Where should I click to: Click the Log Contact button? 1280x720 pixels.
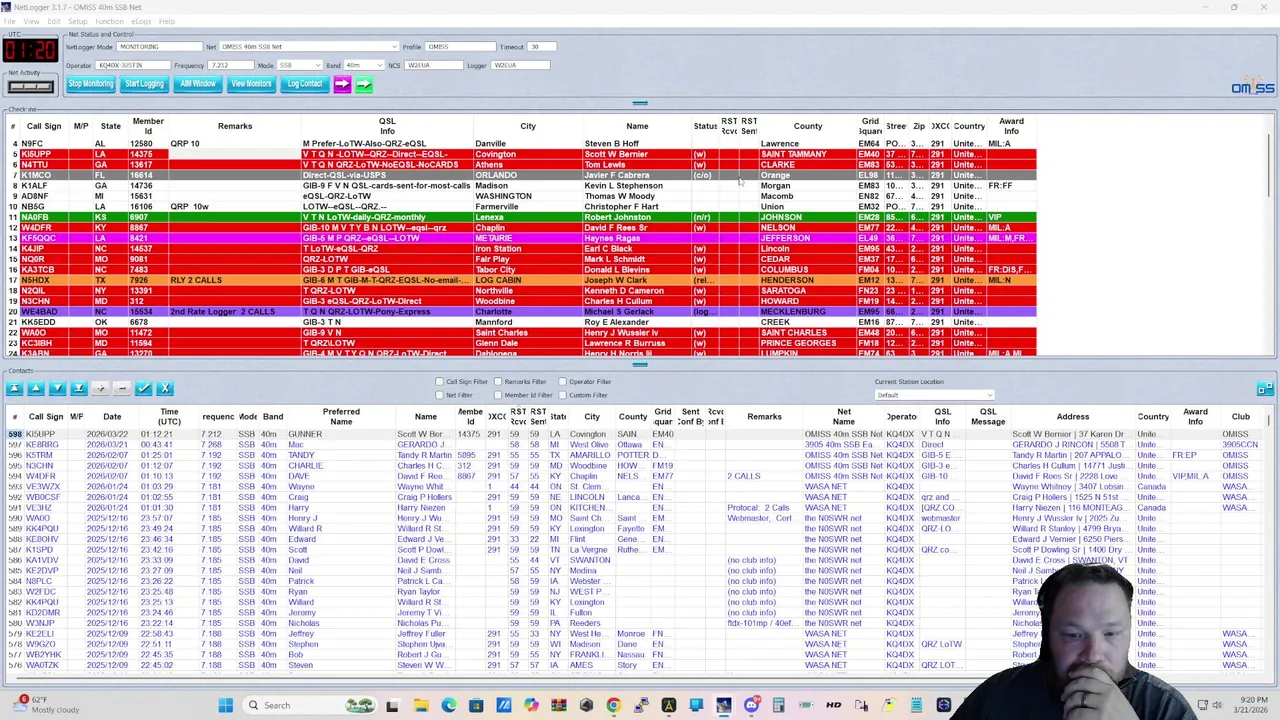pyautogui.click(x=305, y=84)
